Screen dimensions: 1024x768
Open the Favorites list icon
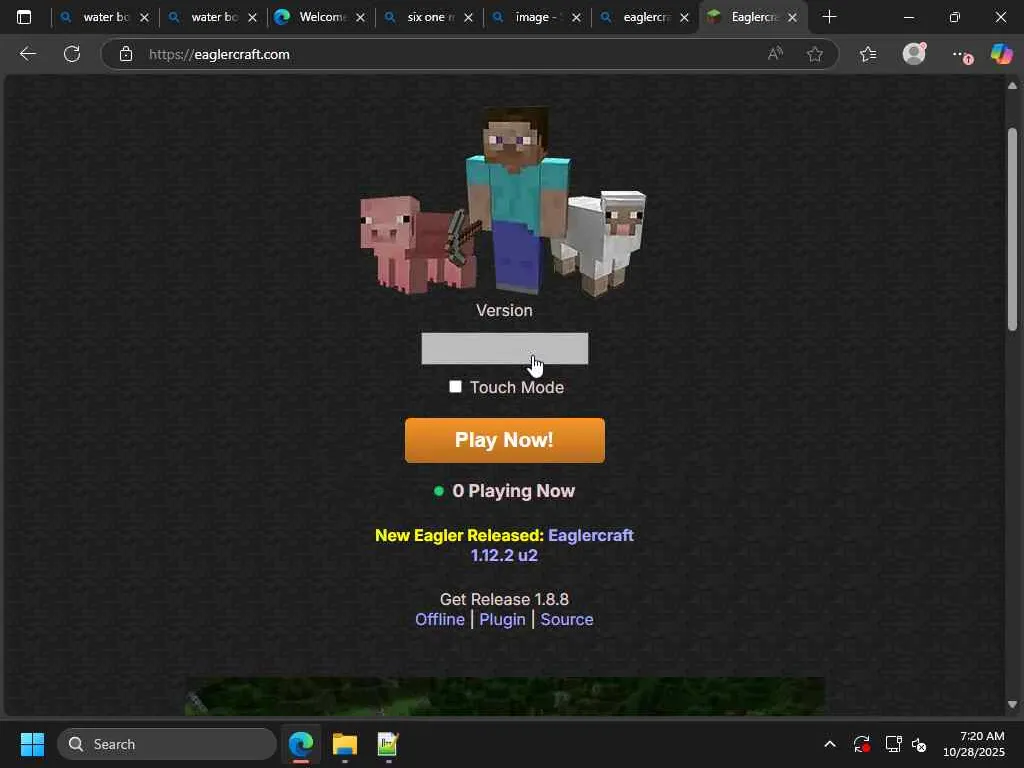click(868, 54)
